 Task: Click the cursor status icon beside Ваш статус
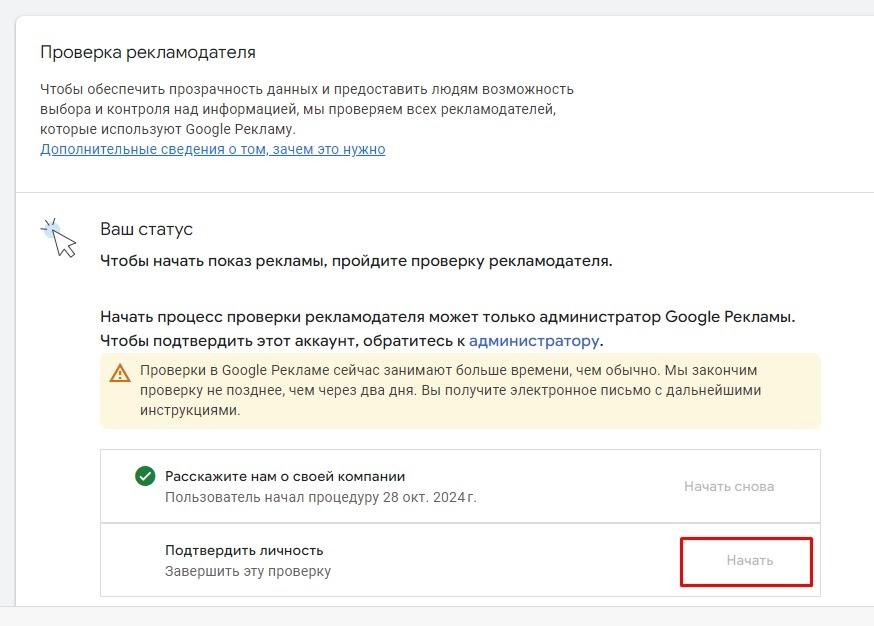pyautogui.click(x=60, y=237)
